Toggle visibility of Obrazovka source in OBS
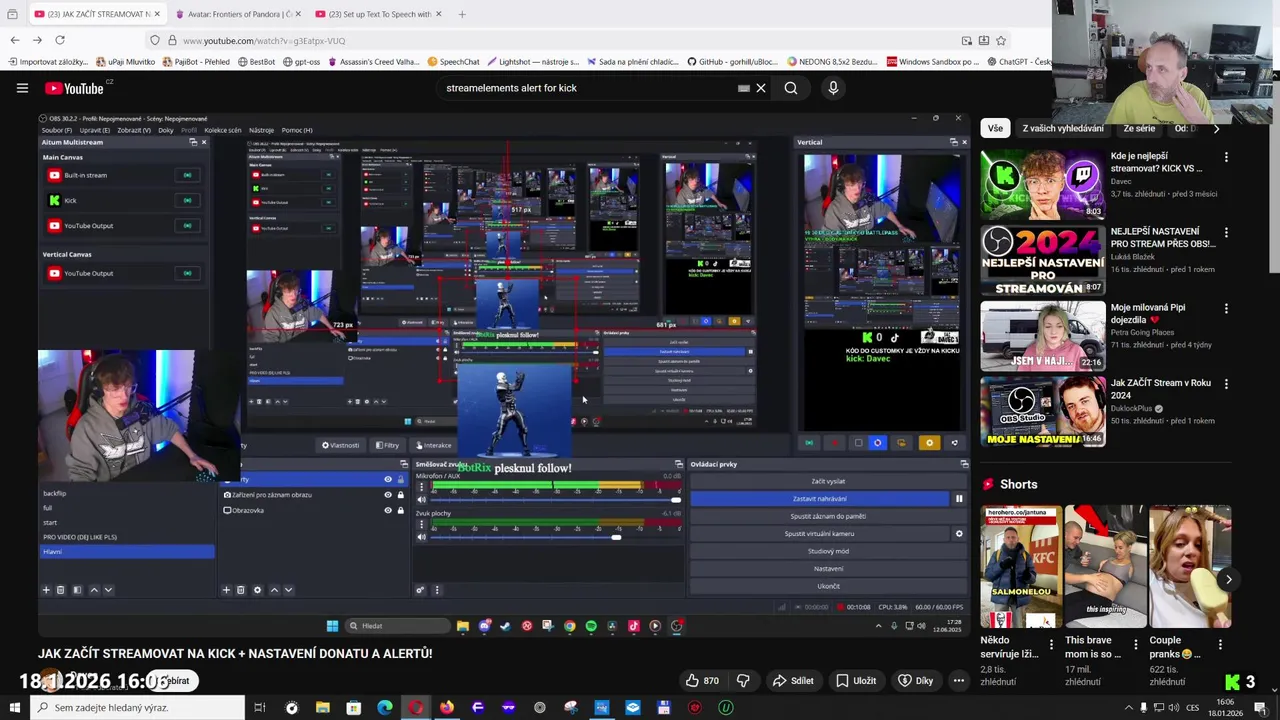1280x720 pixels. pyautogui.click(x=388, y=510)
